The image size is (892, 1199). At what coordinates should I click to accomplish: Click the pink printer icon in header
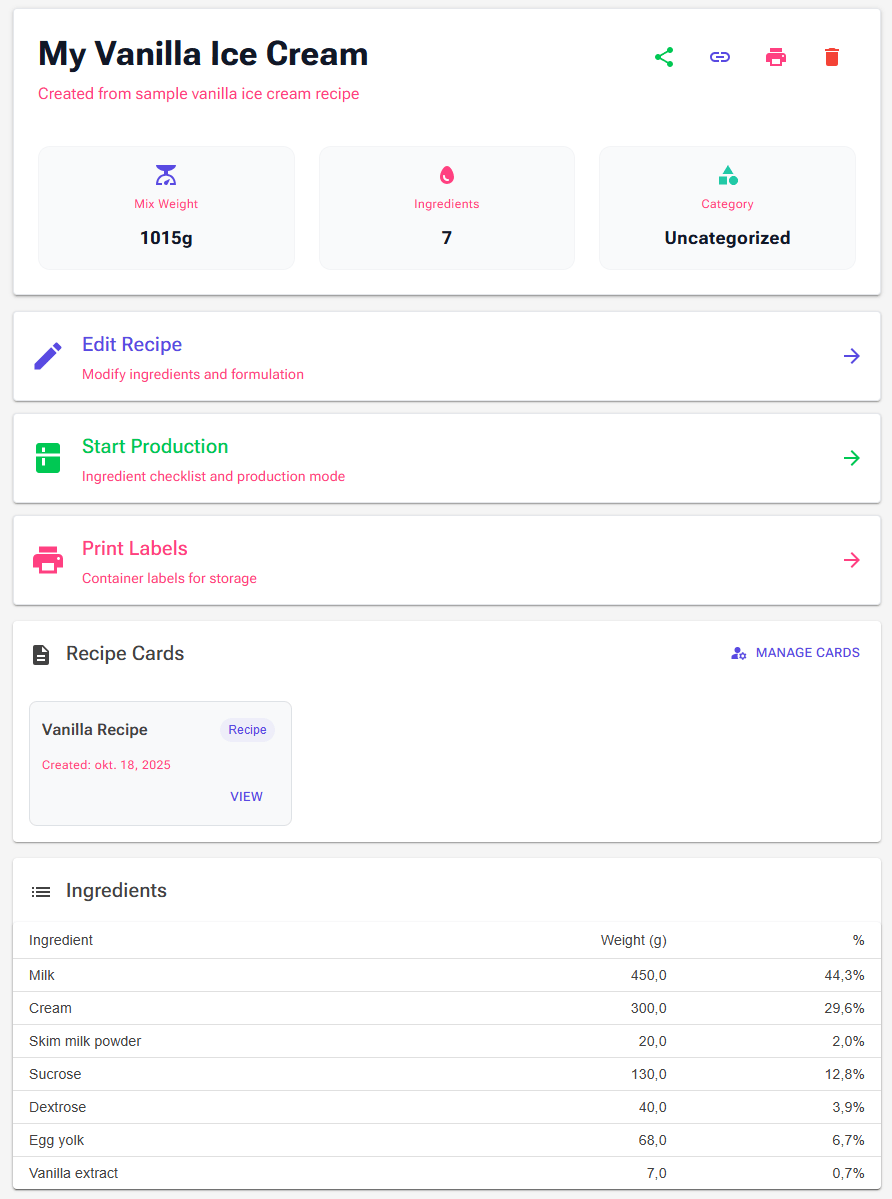point(776,57)
